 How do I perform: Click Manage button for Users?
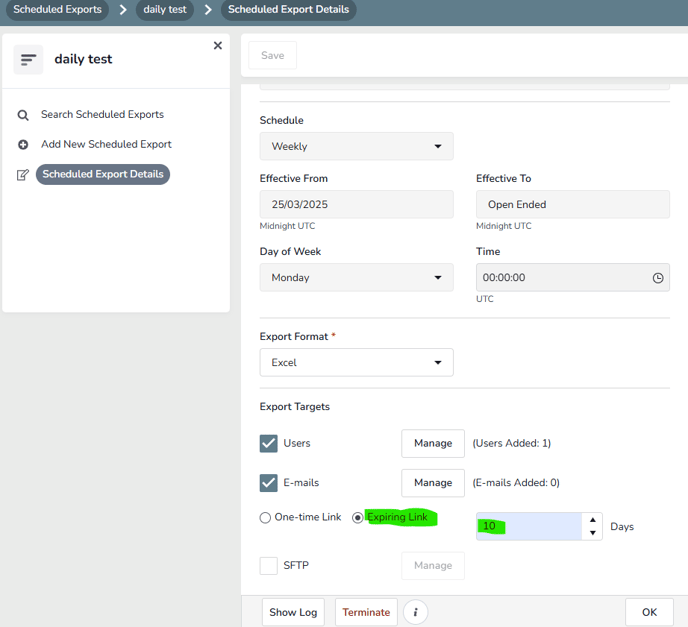tap(433, 443)
